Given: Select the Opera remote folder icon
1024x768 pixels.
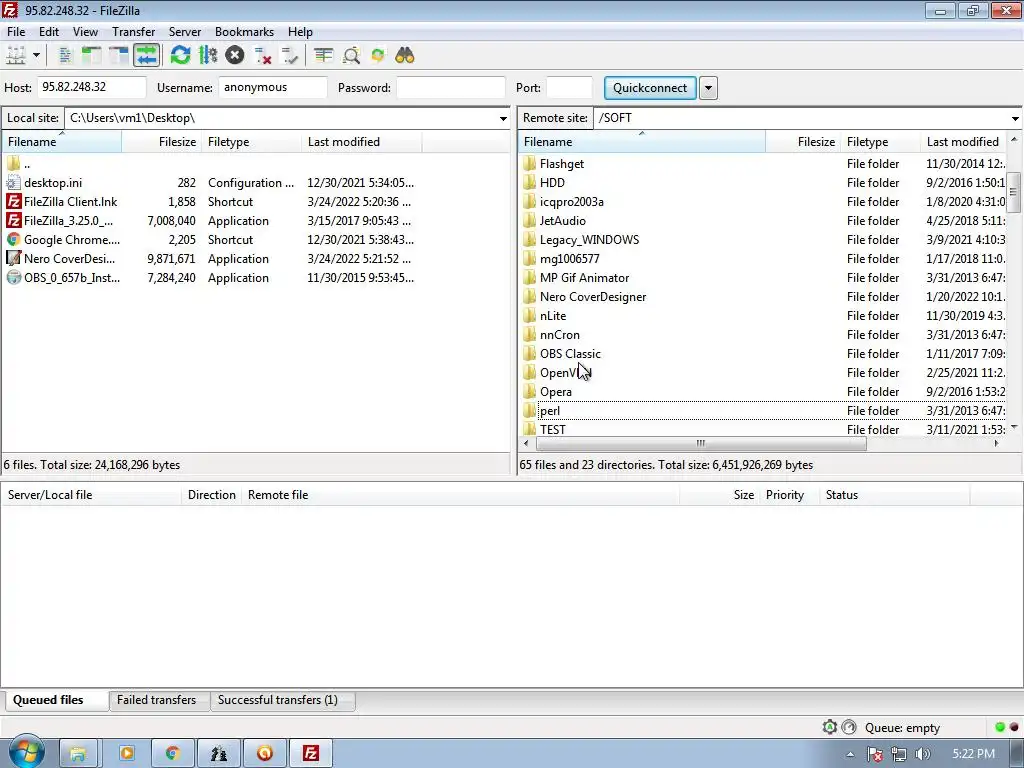Looking at the screenshot, I should [530, 391].
